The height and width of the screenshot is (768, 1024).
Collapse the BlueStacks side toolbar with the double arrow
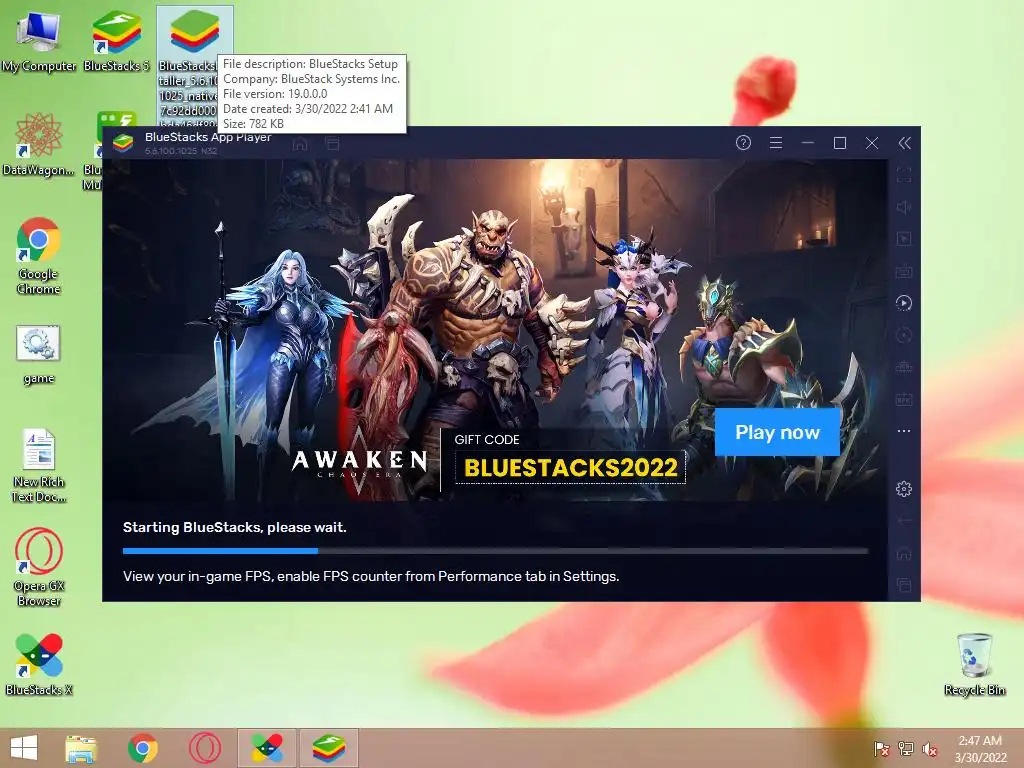904,143
